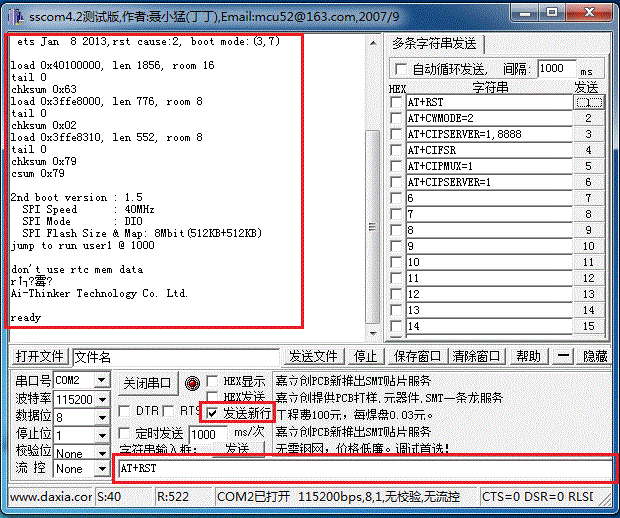Tick the HEX checkbox beside AT+CIPSERVER=1
620x518 pixels.
[x=396, y=182]
